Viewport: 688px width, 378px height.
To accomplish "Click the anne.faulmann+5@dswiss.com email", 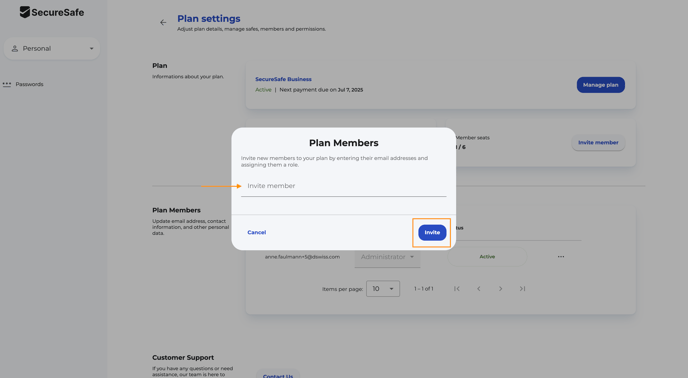I will [302, 257].
